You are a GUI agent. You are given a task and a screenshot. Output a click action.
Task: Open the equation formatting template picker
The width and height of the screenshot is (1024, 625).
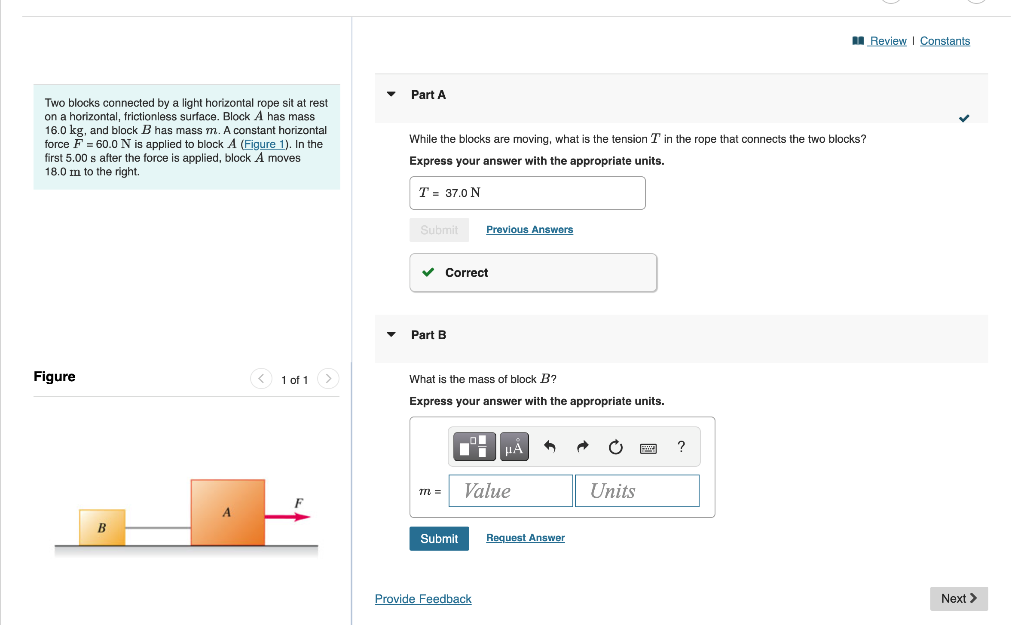pyautogui.click(x=473, y=447)
